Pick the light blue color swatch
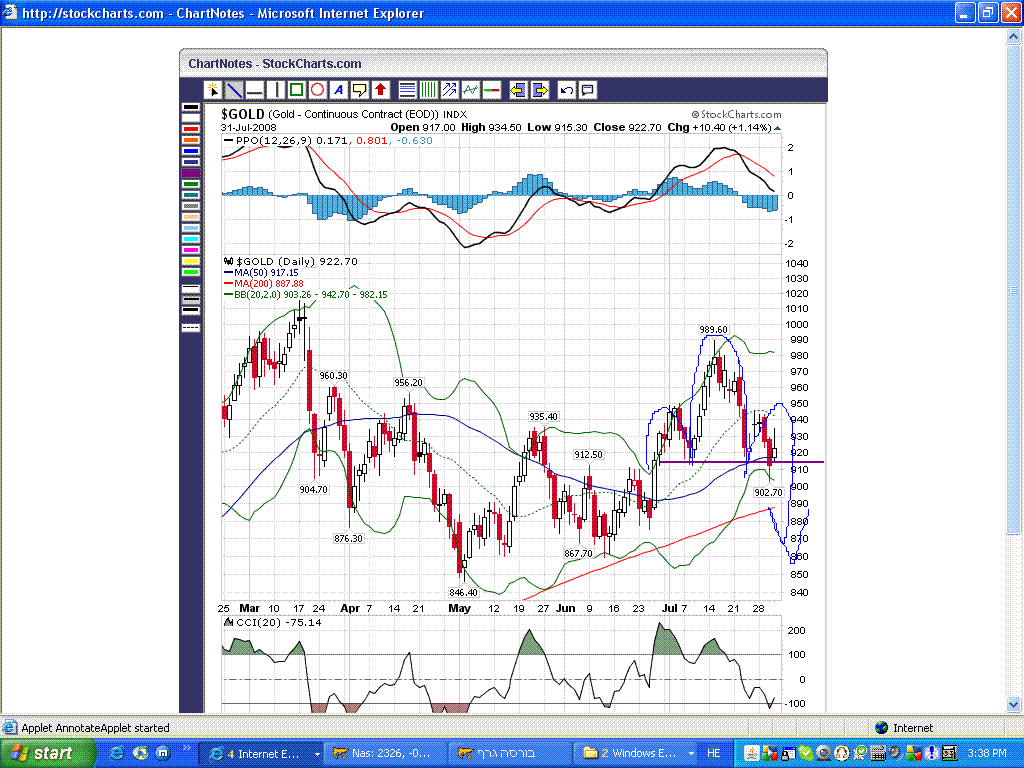 (191, 229)
